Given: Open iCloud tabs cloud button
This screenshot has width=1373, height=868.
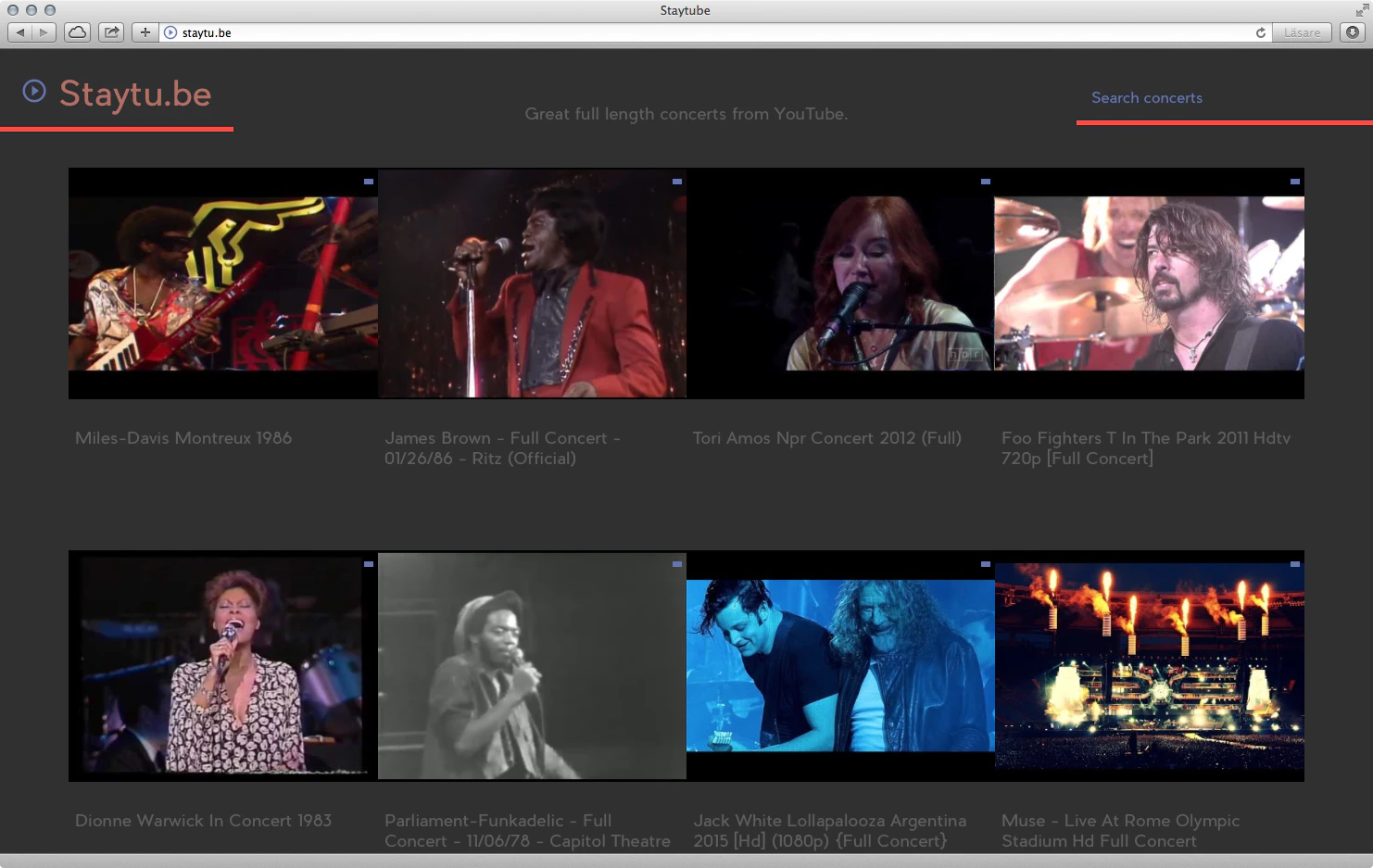Looking at the screenshot, I should click(78, 32).
